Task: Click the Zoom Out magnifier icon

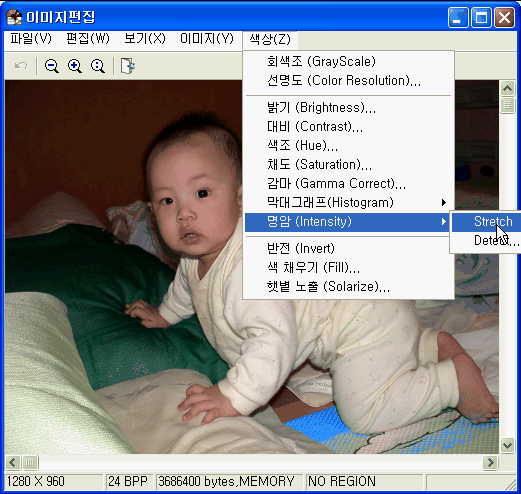Action: click(52, 66)
